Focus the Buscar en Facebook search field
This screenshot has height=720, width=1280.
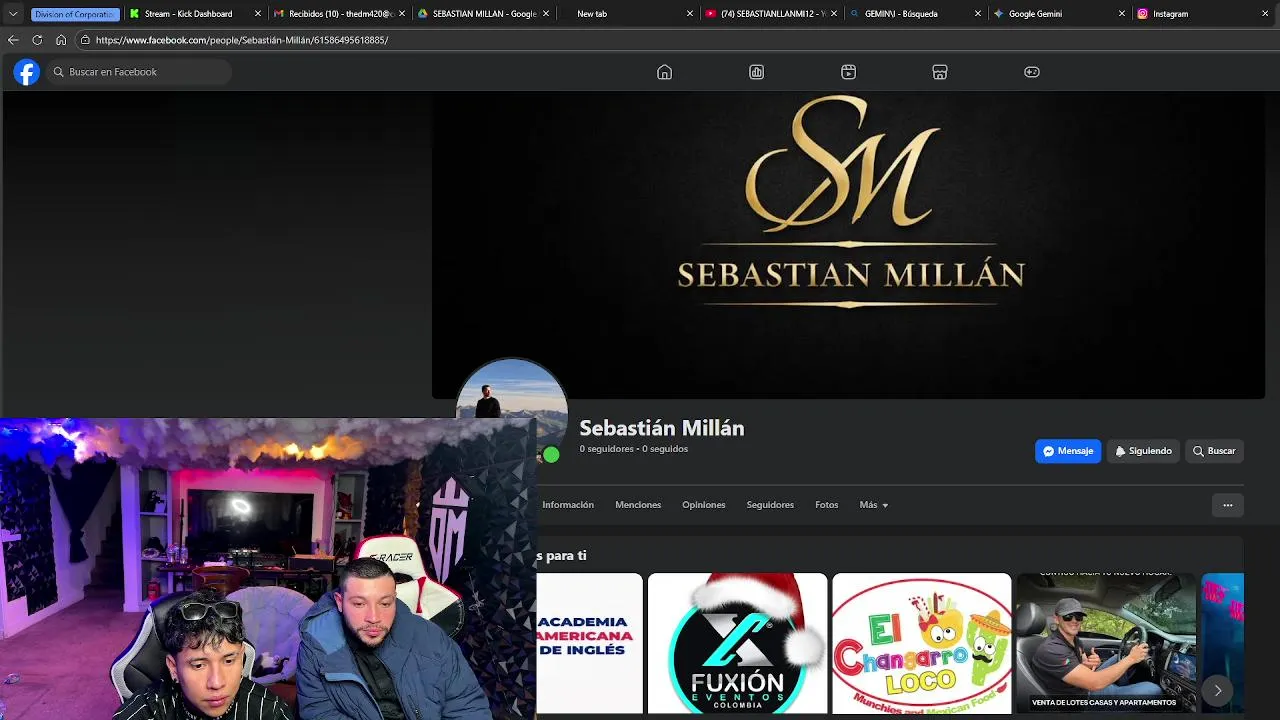tap(139, 72)
